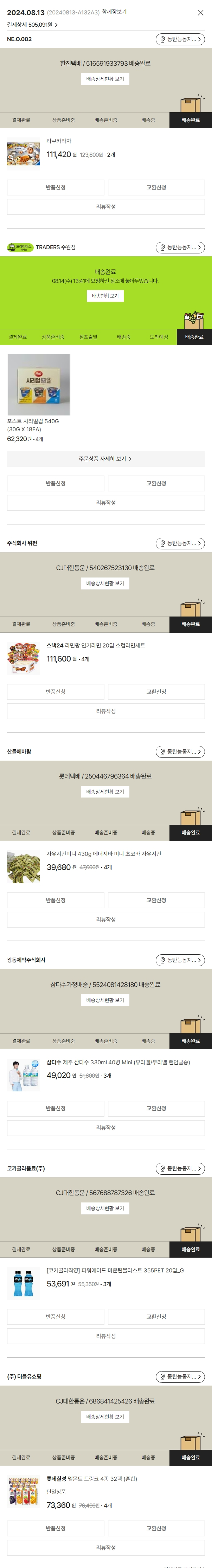Image resolution: width=212 pixels, height=1568 pixels.
Task: Click location pin icon beside NE.O.002
Action: click(x=163, y=40)
